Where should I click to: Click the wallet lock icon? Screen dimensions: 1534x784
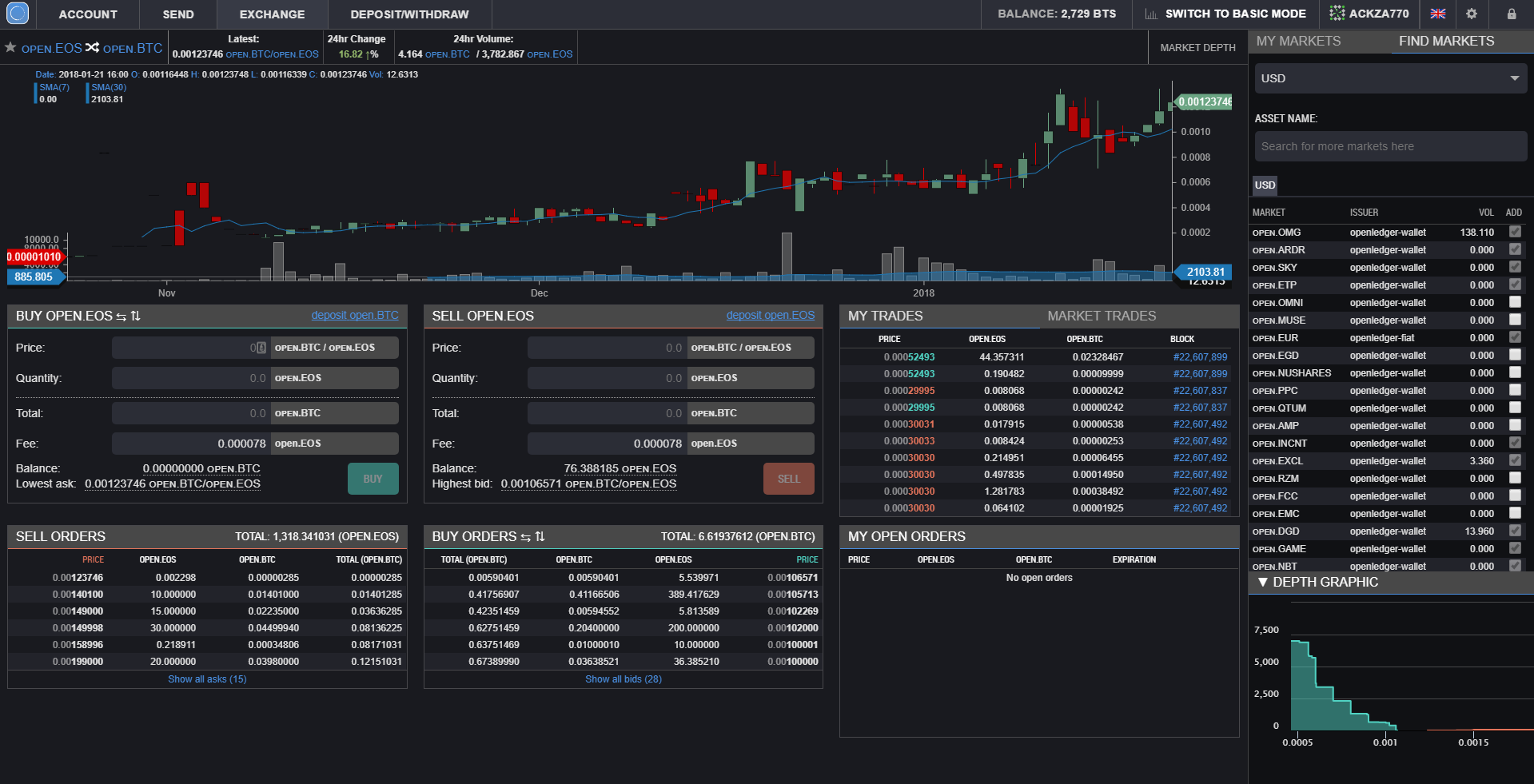point(1512,14)
